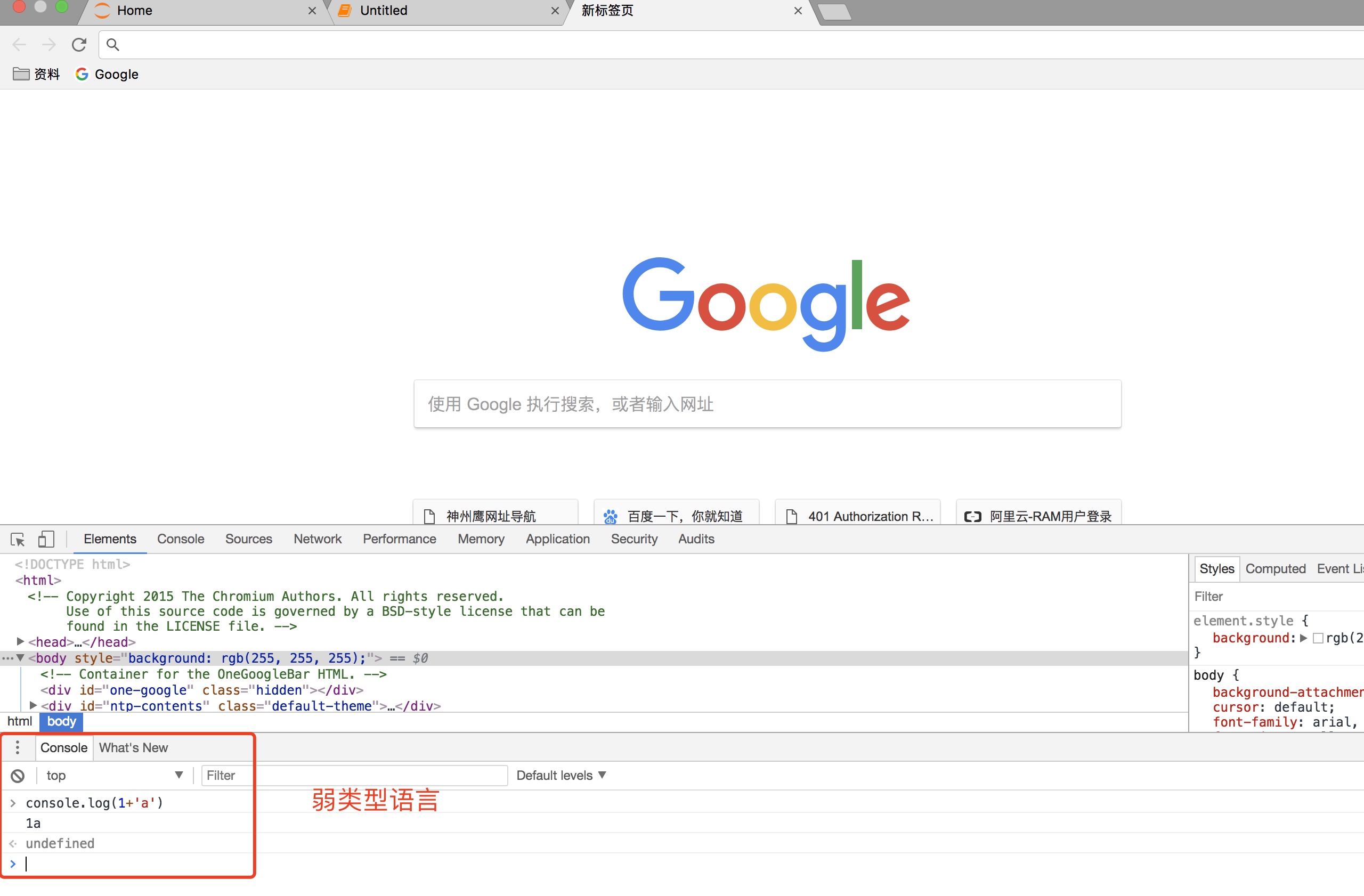Open the Network panel
This screenshot has height=896, width=1364.
click(x=318, y=539)
